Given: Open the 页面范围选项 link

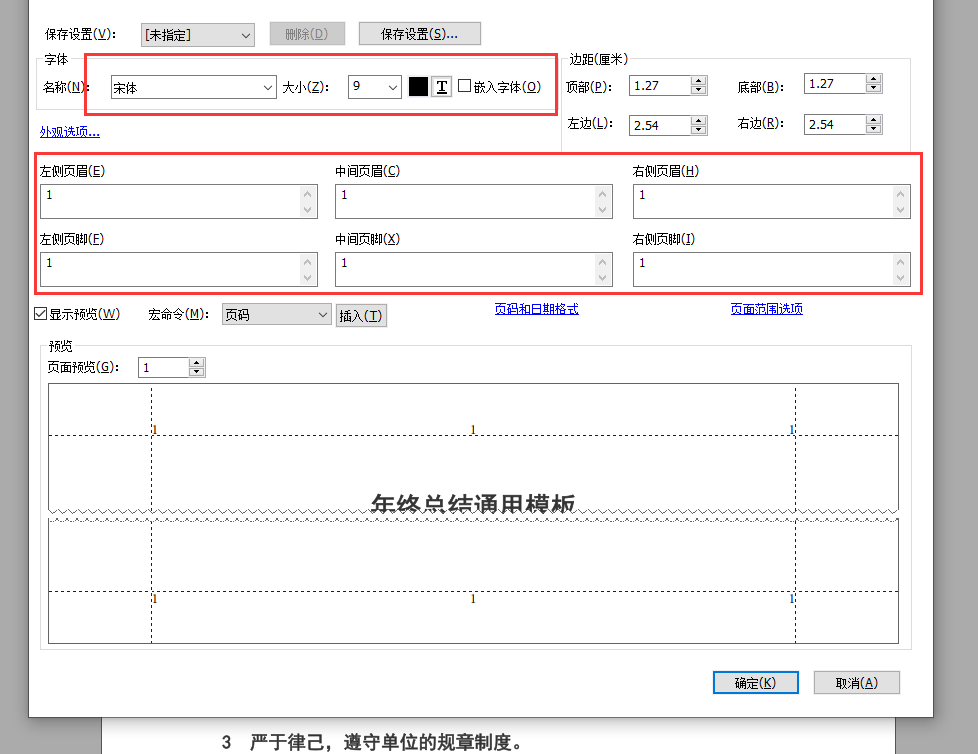Looking at the screenshot, I should (767, 310).
